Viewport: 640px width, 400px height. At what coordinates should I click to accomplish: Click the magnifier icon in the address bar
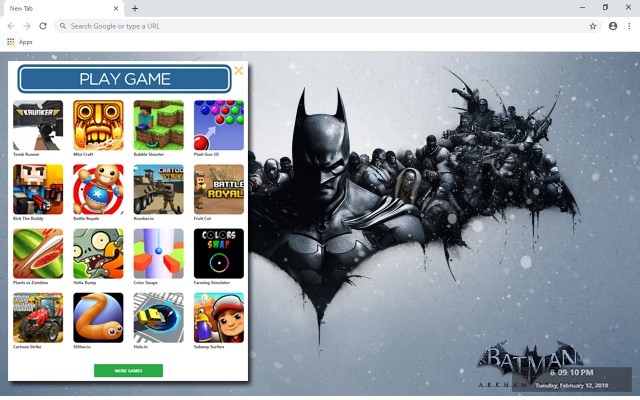63,26
